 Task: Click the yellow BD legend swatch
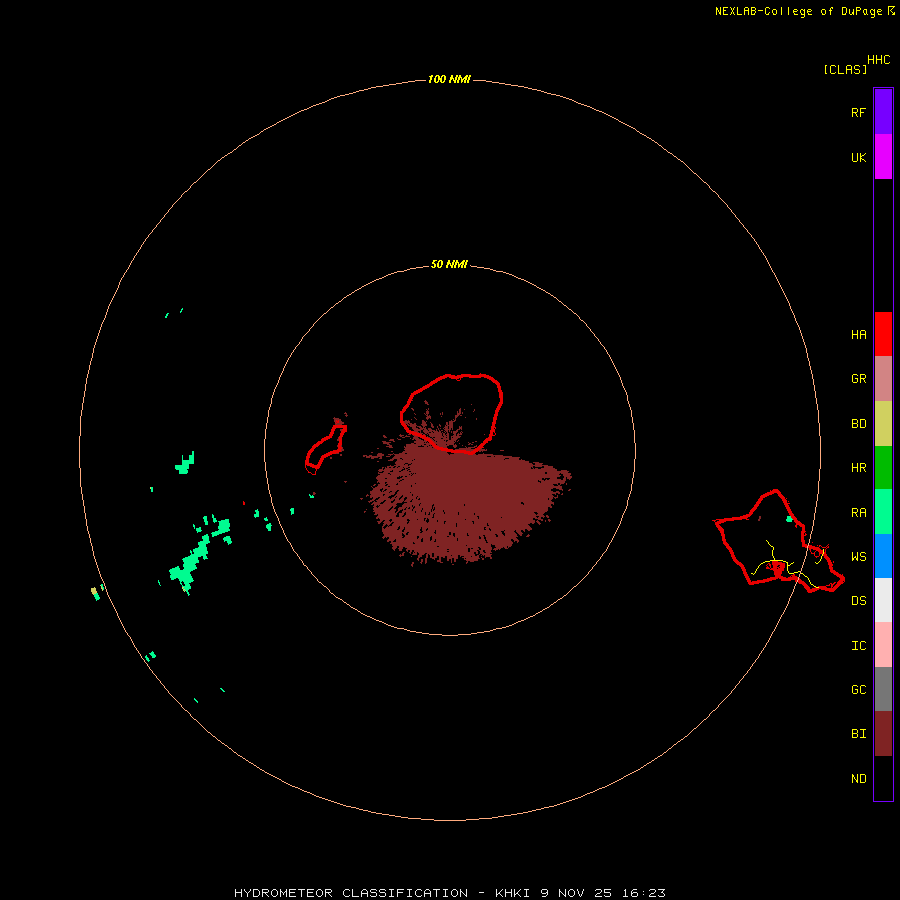point(883,424)
